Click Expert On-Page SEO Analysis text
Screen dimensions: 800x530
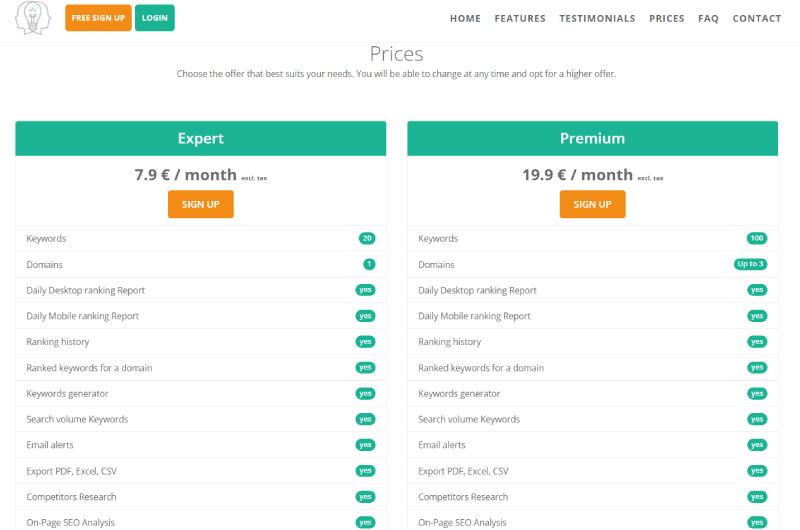pos(71,523)
